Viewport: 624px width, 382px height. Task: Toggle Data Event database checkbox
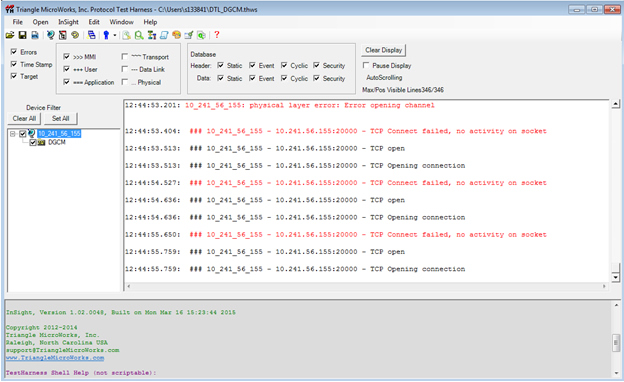tap(252, 78)
